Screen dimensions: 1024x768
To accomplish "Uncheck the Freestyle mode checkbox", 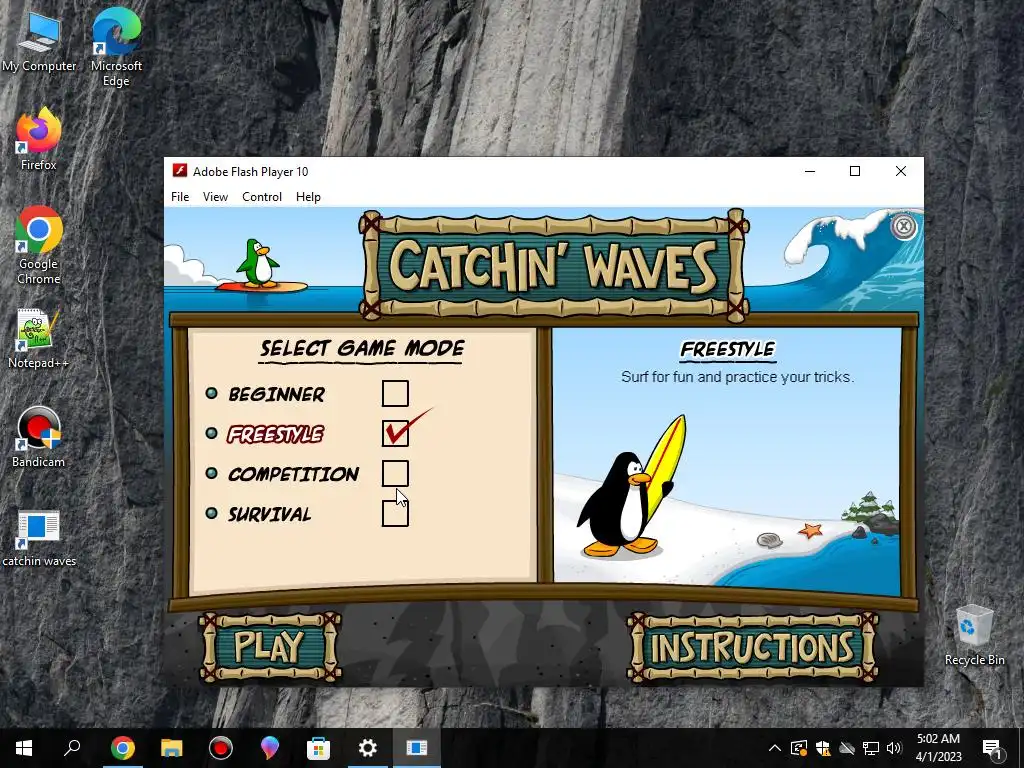I will (395, 434).
